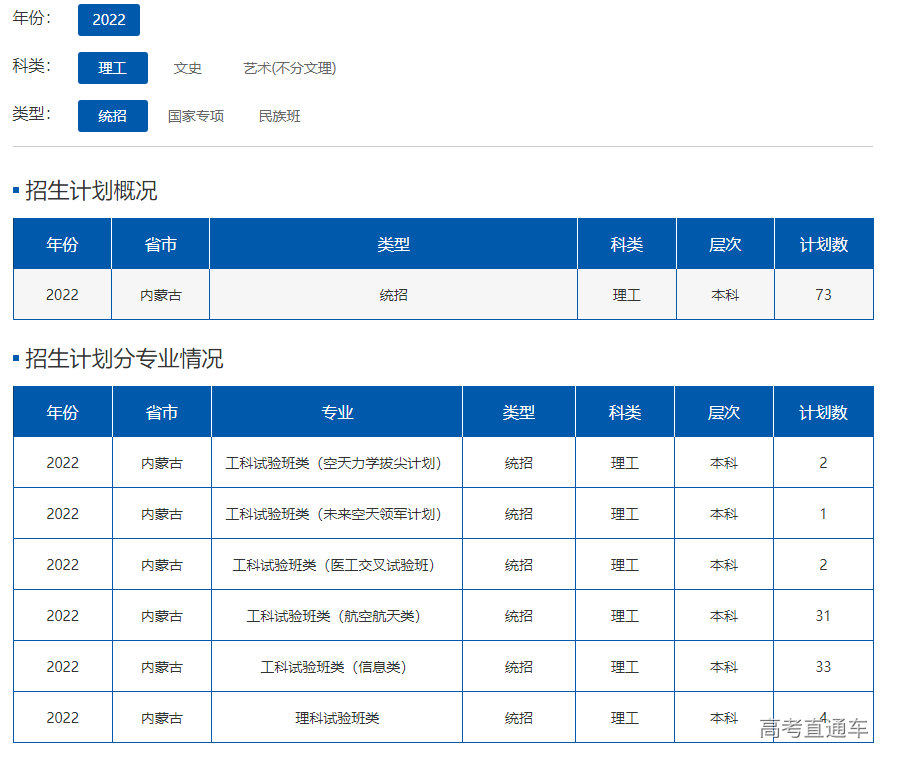Screen dimensions: 897x768
Task: Click 内蒙古 in the overview table row
Action: 161,295
